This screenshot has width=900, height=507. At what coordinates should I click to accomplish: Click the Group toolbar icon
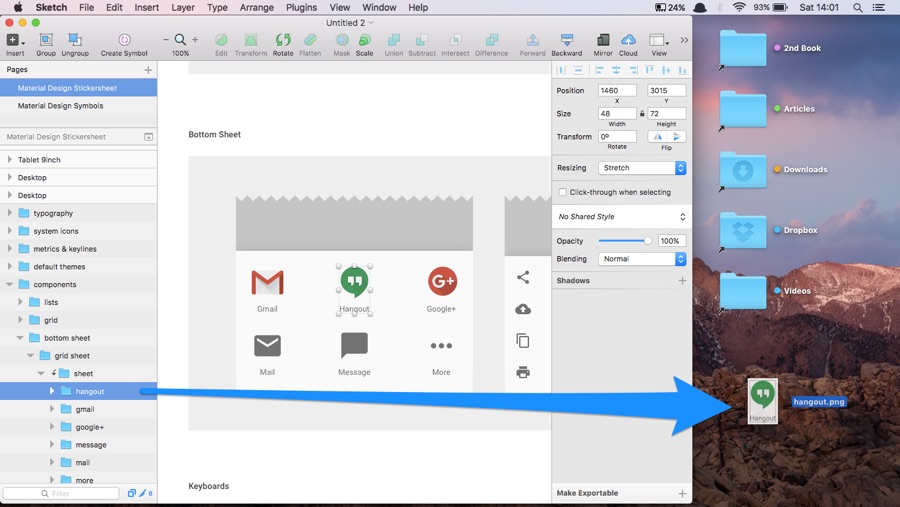[46, 44]
